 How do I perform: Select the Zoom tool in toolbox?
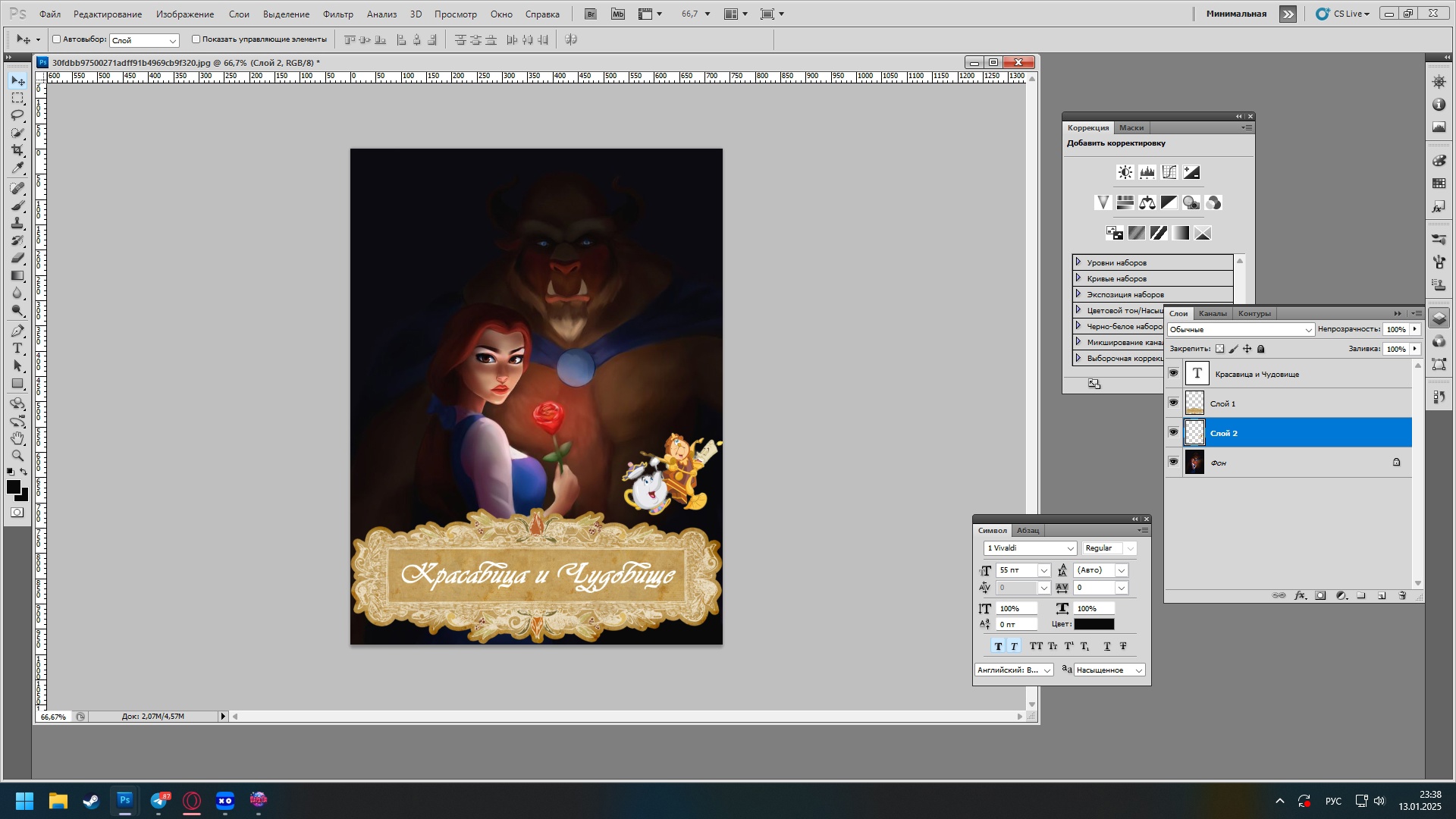[x=17, y=456]
